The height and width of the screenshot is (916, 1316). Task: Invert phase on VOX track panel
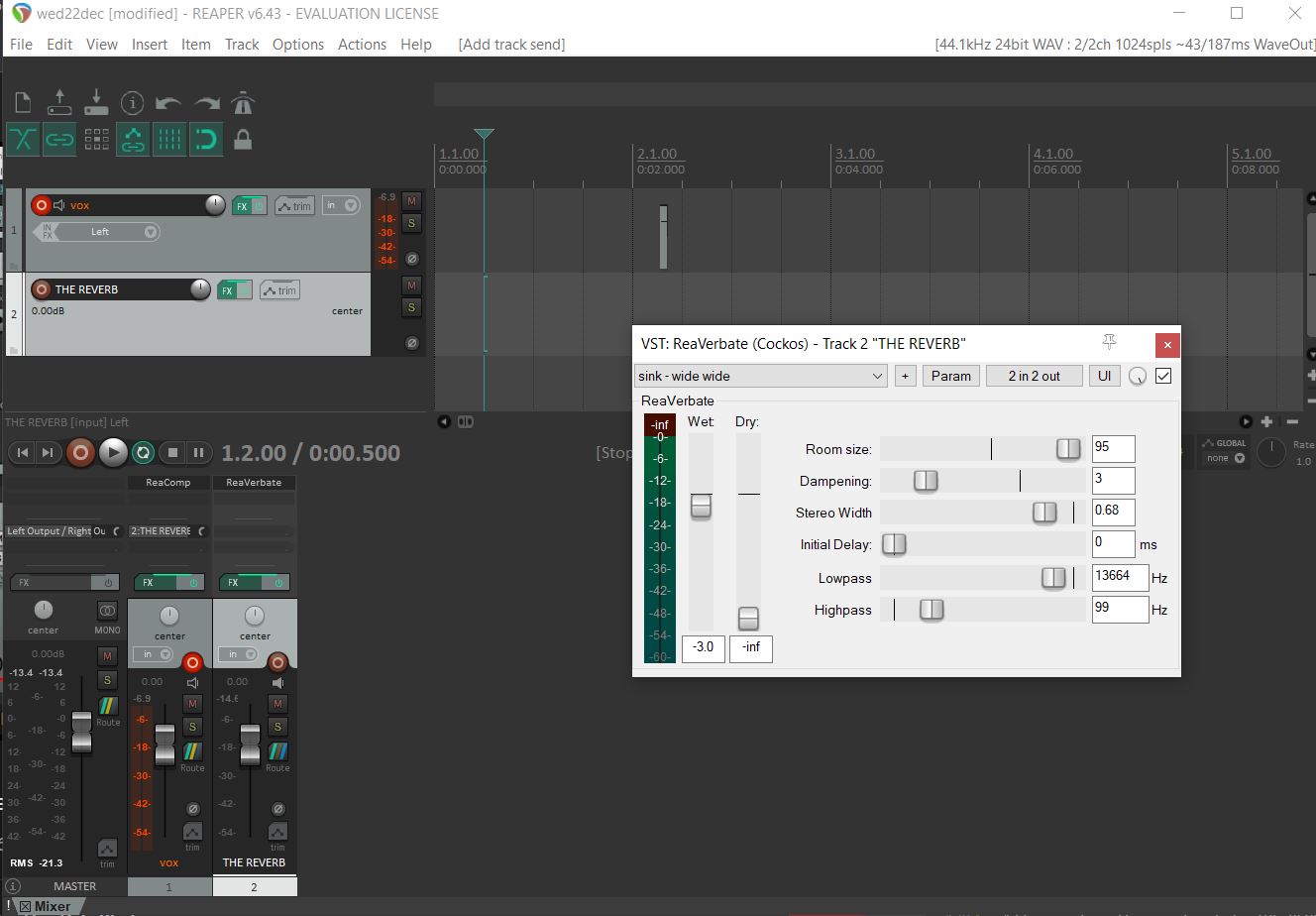click(x=412, y=259)
